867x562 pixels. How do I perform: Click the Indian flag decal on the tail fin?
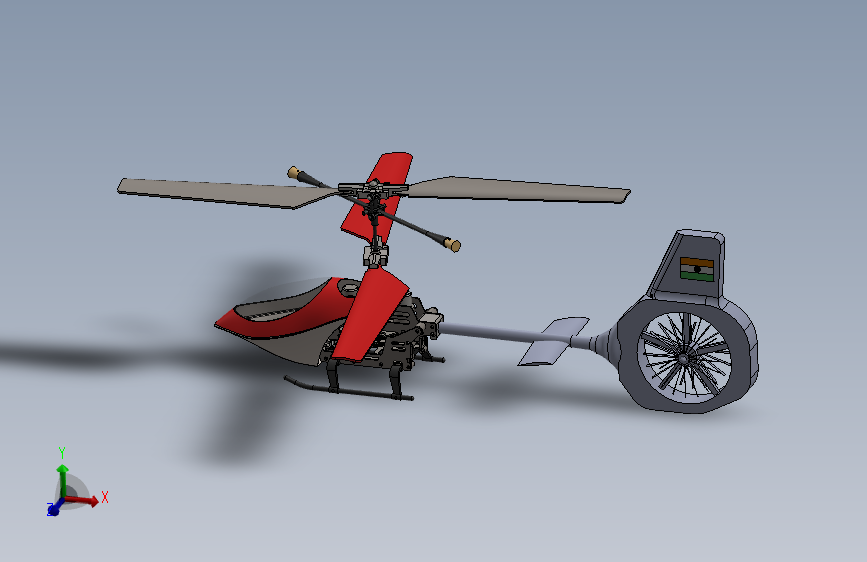point(697,269)
